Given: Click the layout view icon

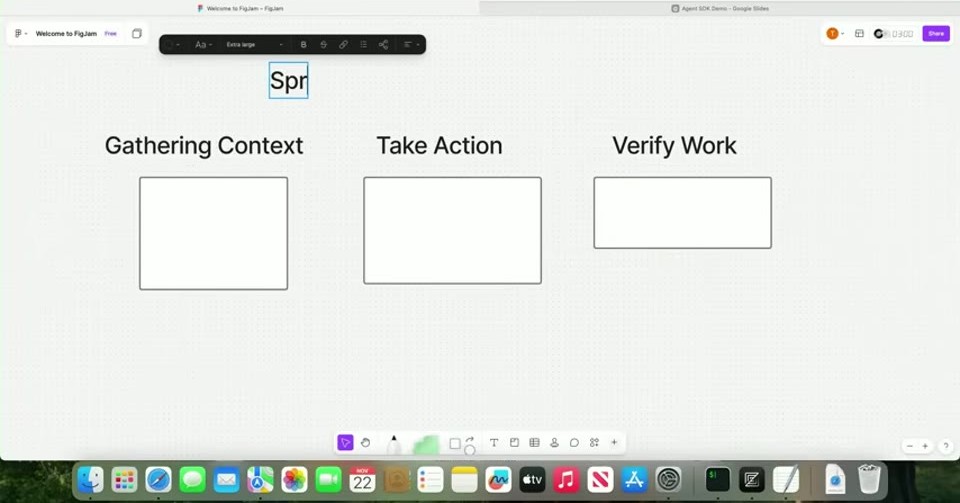Looking at the screenshot, I should (859, 34).
